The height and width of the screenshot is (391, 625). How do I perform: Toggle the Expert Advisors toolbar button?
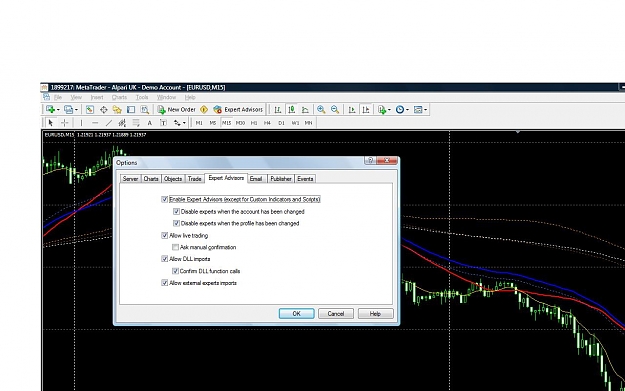[238, 109]
